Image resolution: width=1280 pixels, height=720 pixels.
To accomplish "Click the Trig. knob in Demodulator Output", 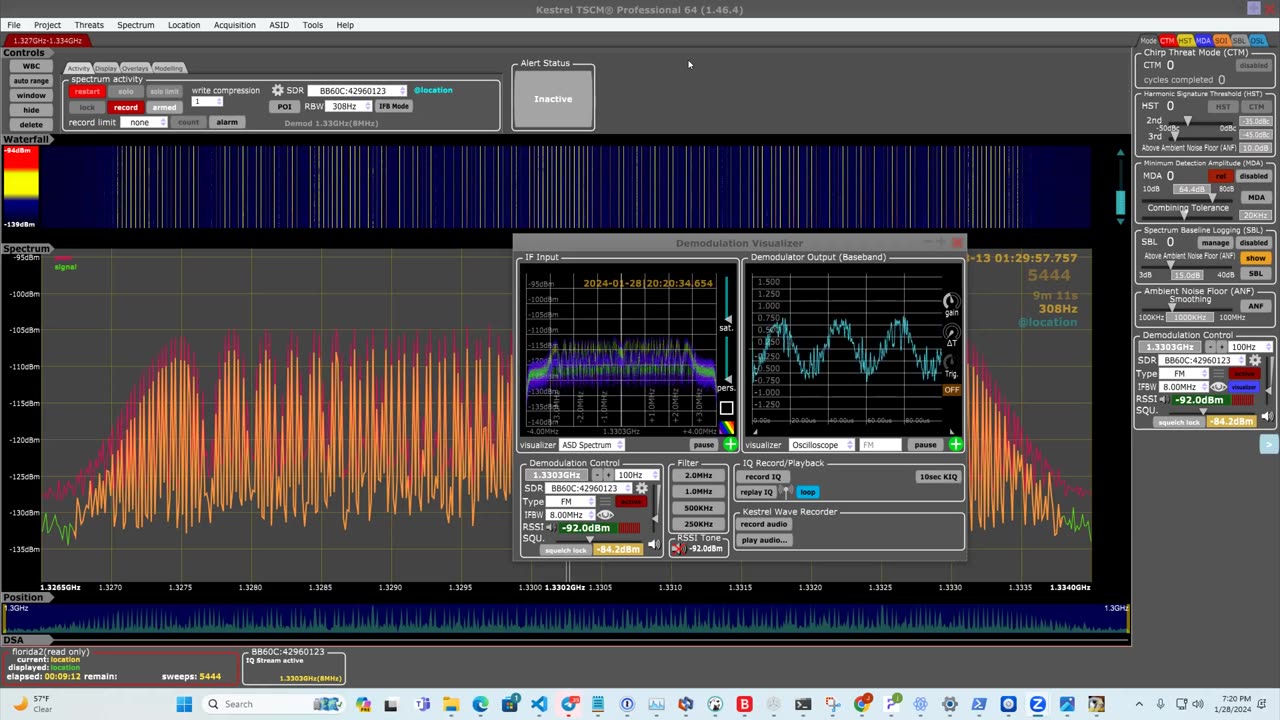I will click(x=951, y=362).
